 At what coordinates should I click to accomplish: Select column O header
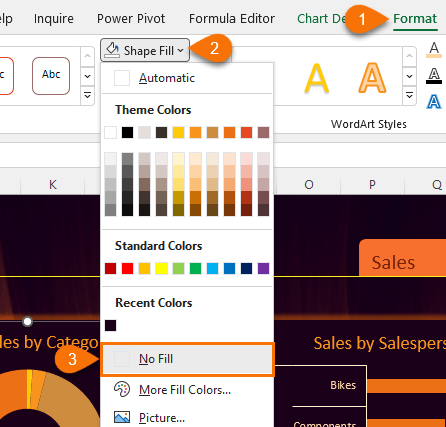pos(309,184)
